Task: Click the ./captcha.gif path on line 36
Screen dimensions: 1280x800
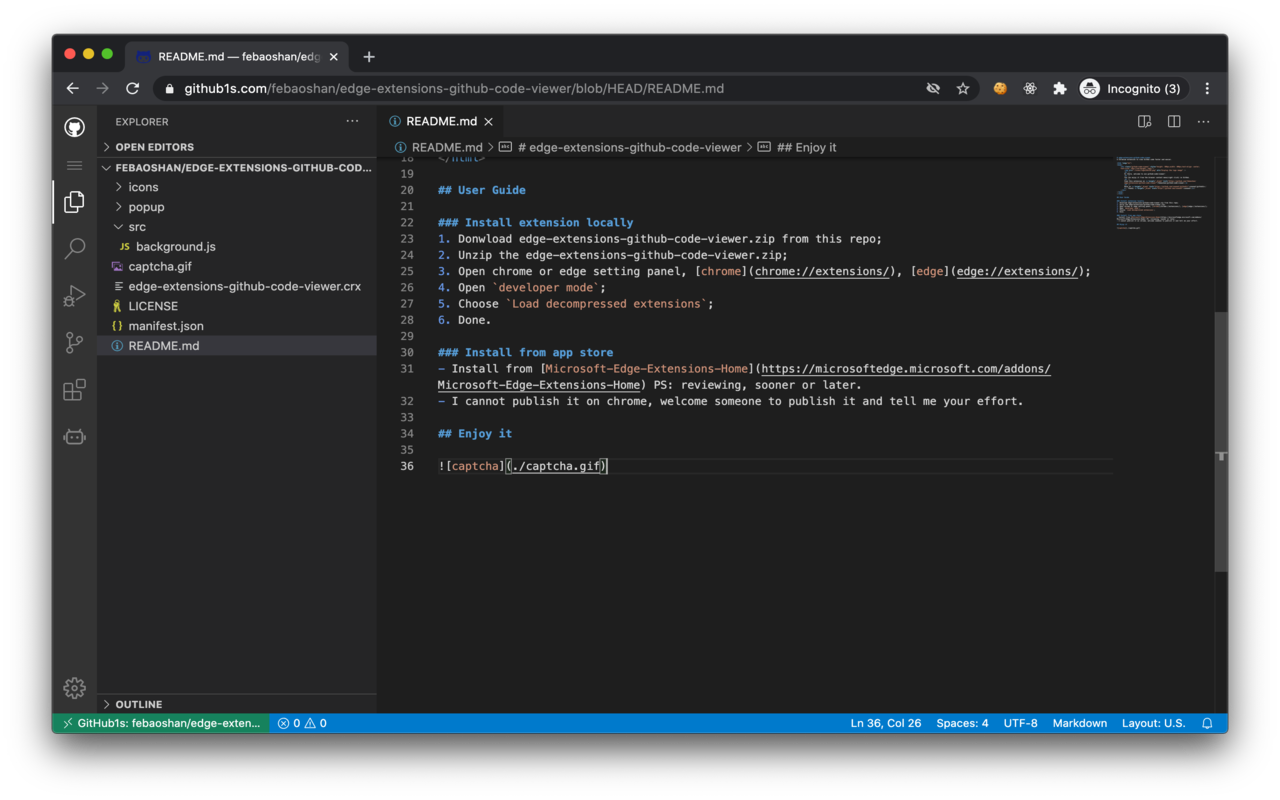Action: [556, 466]
